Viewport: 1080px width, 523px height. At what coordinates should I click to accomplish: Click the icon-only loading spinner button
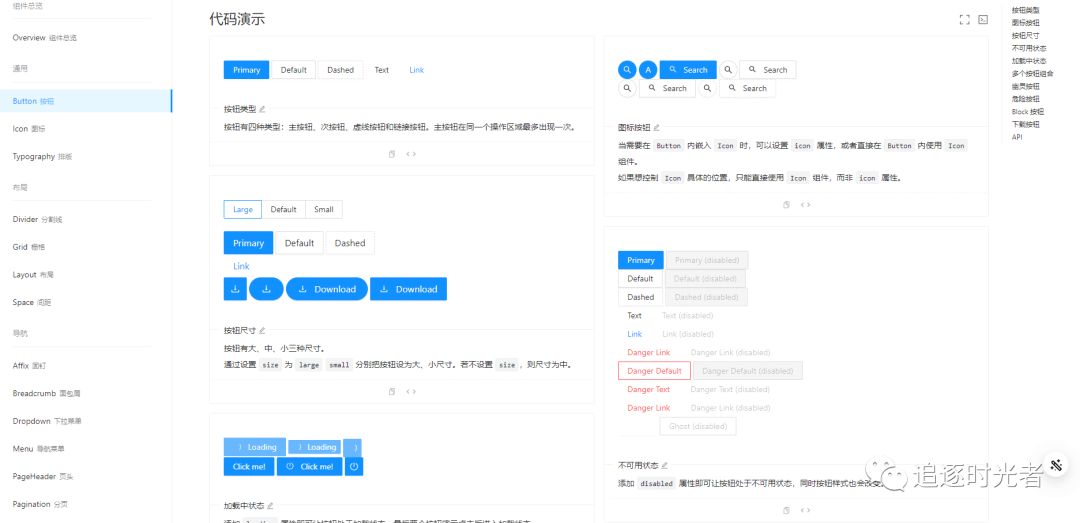[352, 447]
